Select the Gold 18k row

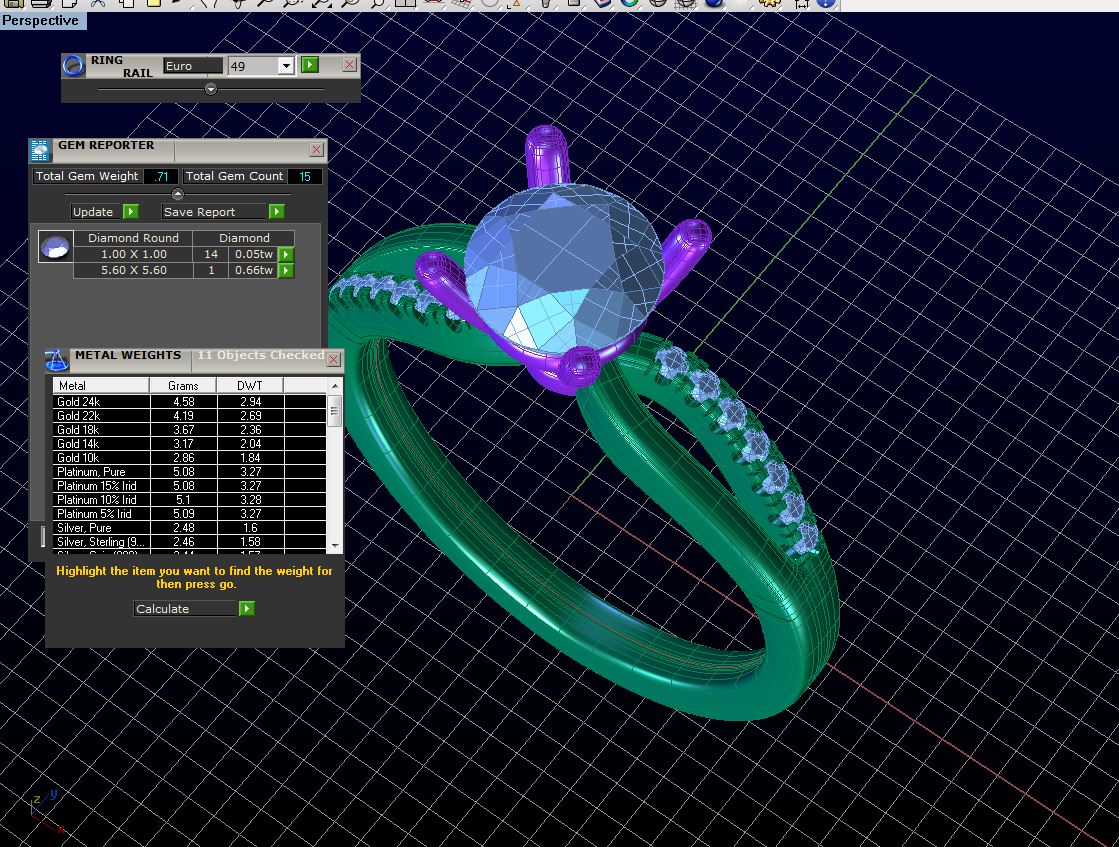100,430
